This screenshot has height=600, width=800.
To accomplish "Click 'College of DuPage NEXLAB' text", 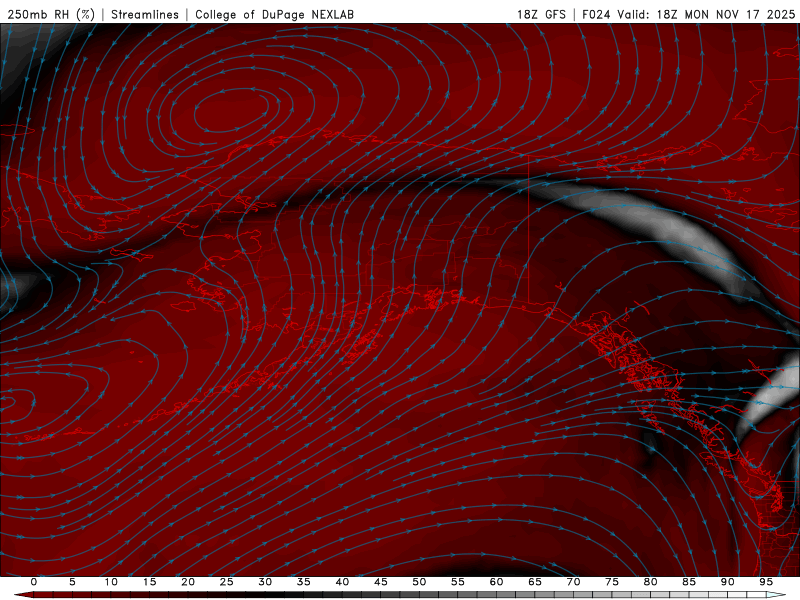I will click(274, 14).
